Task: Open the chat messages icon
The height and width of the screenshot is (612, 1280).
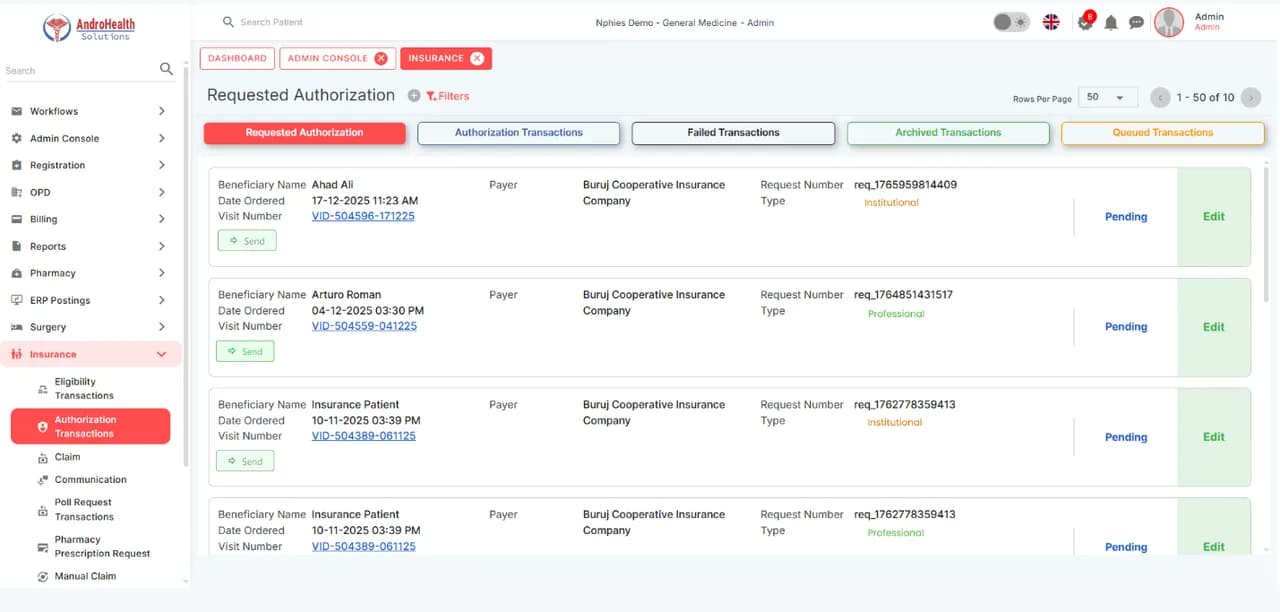Action: click(x=1136, y=22)
